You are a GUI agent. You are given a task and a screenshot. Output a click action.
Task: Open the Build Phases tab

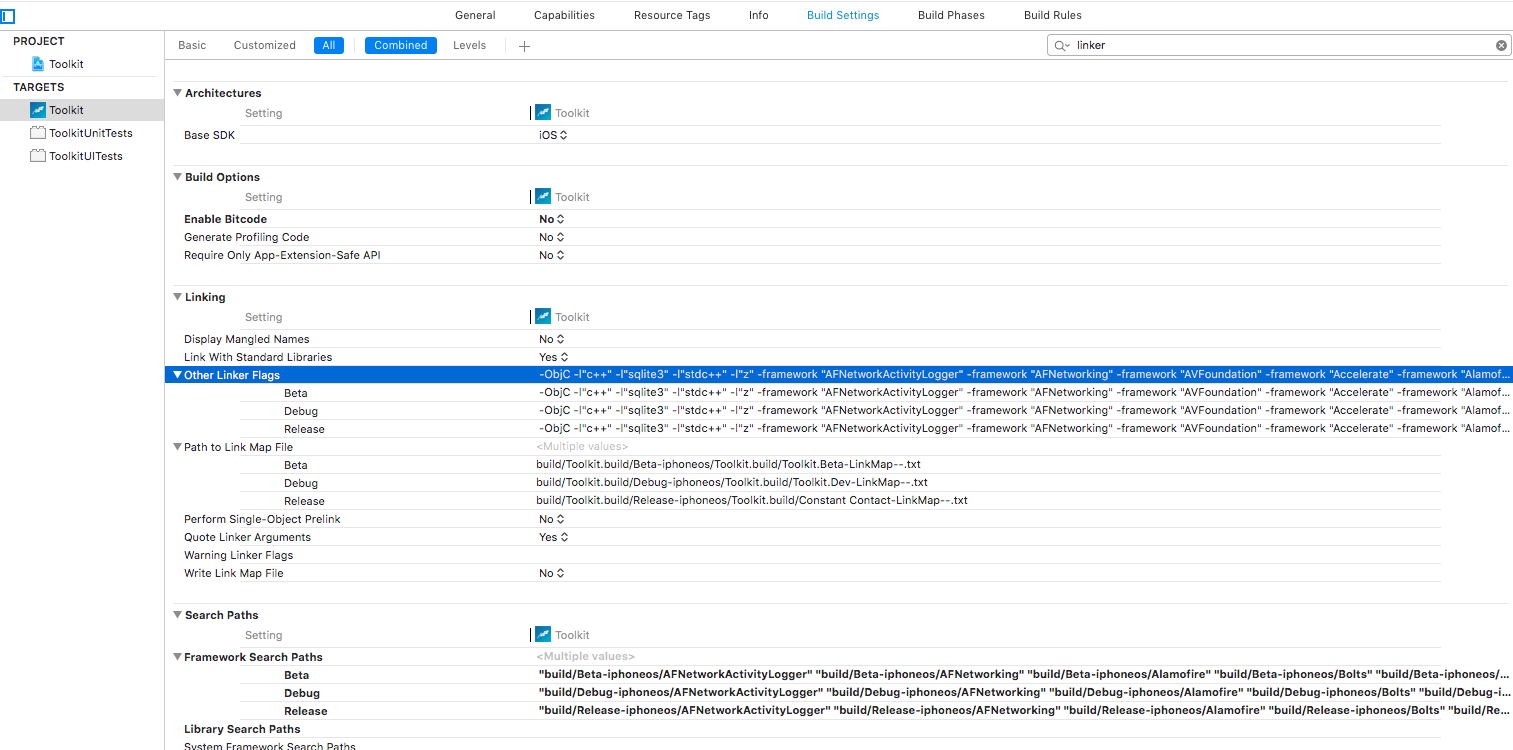(951, 15)
